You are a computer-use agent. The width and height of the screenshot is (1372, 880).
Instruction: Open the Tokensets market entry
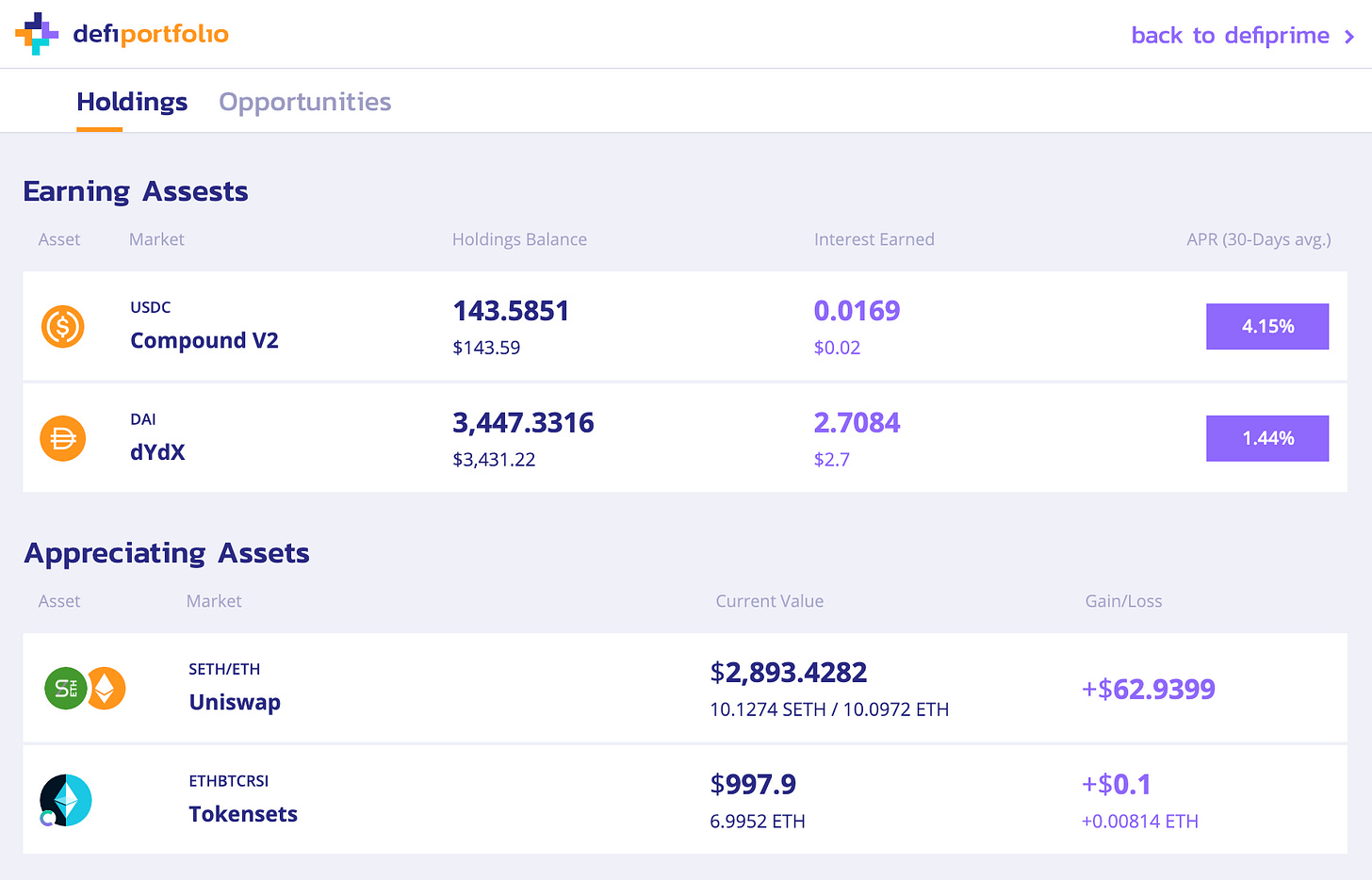coord(243,814)
